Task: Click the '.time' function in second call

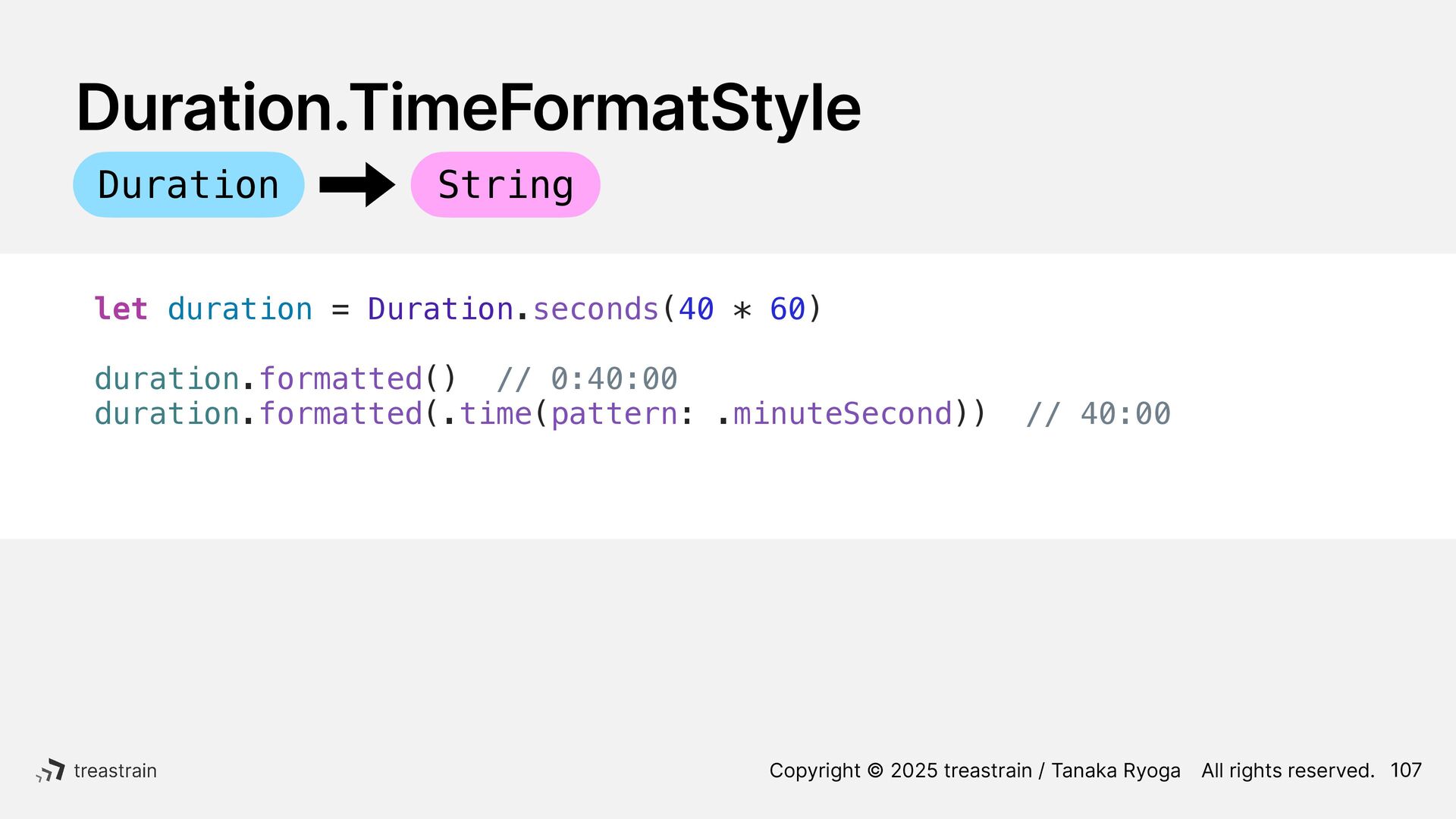Action: click(487, 413)
